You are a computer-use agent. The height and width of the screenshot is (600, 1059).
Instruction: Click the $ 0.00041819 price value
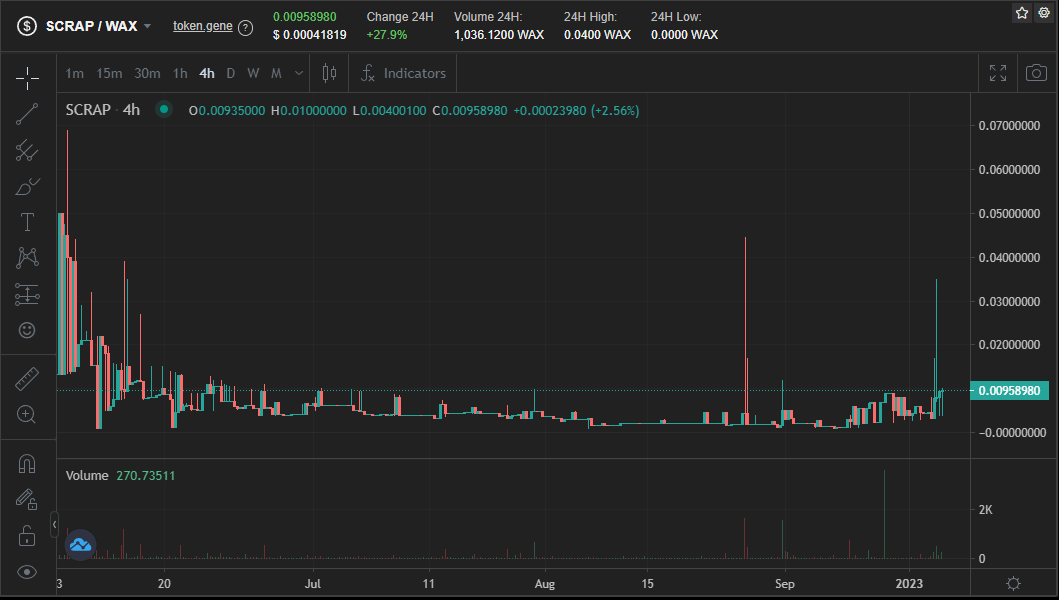pyautogui.click(x=310, y=35)
